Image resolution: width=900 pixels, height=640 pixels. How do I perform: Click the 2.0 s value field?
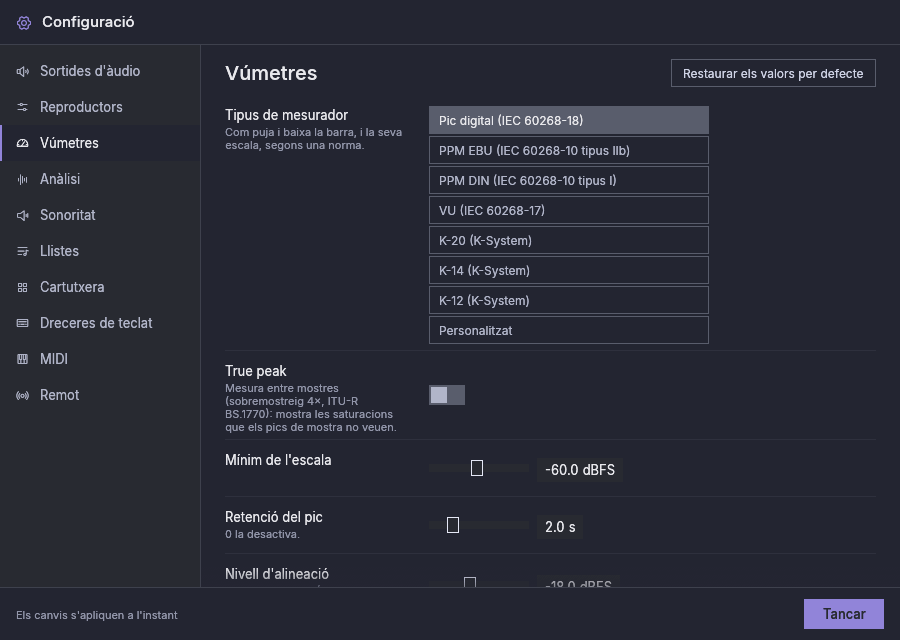pyautogui.click(x=560, y=527)
